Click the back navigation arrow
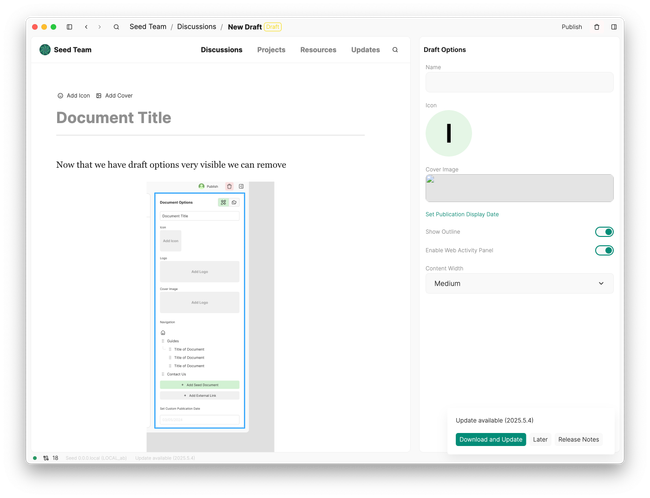 point(86,27)
